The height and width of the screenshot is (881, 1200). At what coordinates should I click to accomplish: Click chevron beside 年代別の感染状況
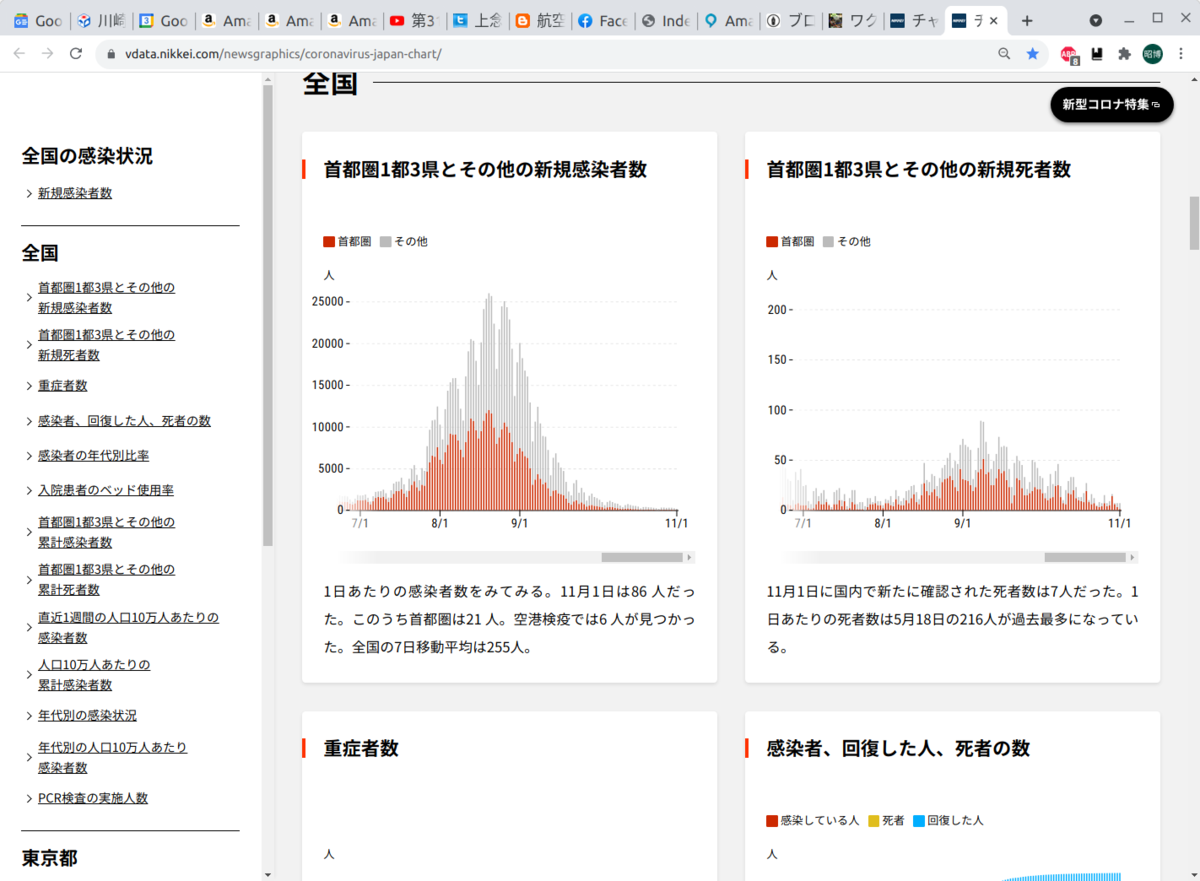(29, 716)
